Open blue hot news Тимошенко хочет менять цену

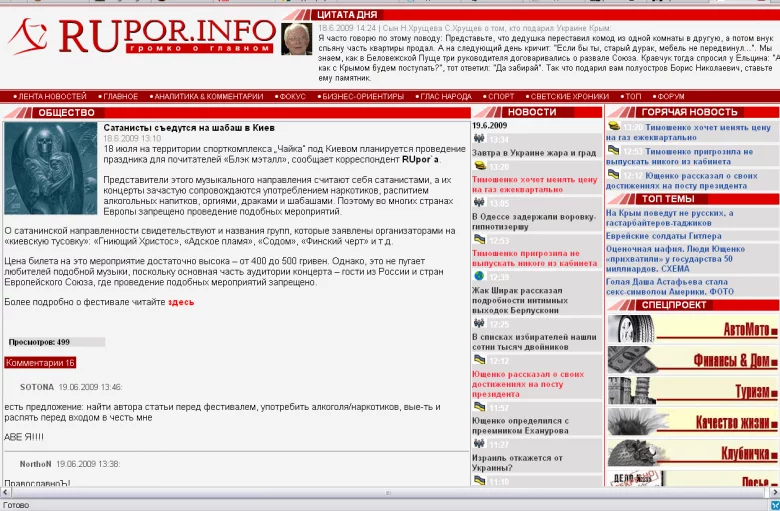(688, 132)
